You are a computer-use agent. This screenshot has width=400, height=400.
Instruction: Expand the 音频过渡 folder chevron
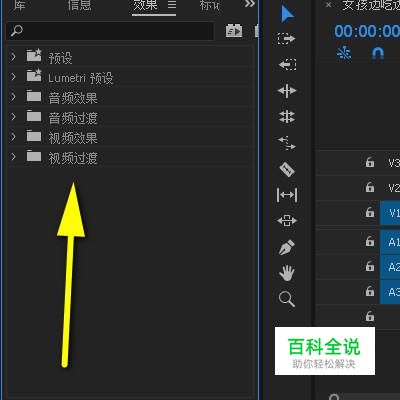click(x=13, y=117)
